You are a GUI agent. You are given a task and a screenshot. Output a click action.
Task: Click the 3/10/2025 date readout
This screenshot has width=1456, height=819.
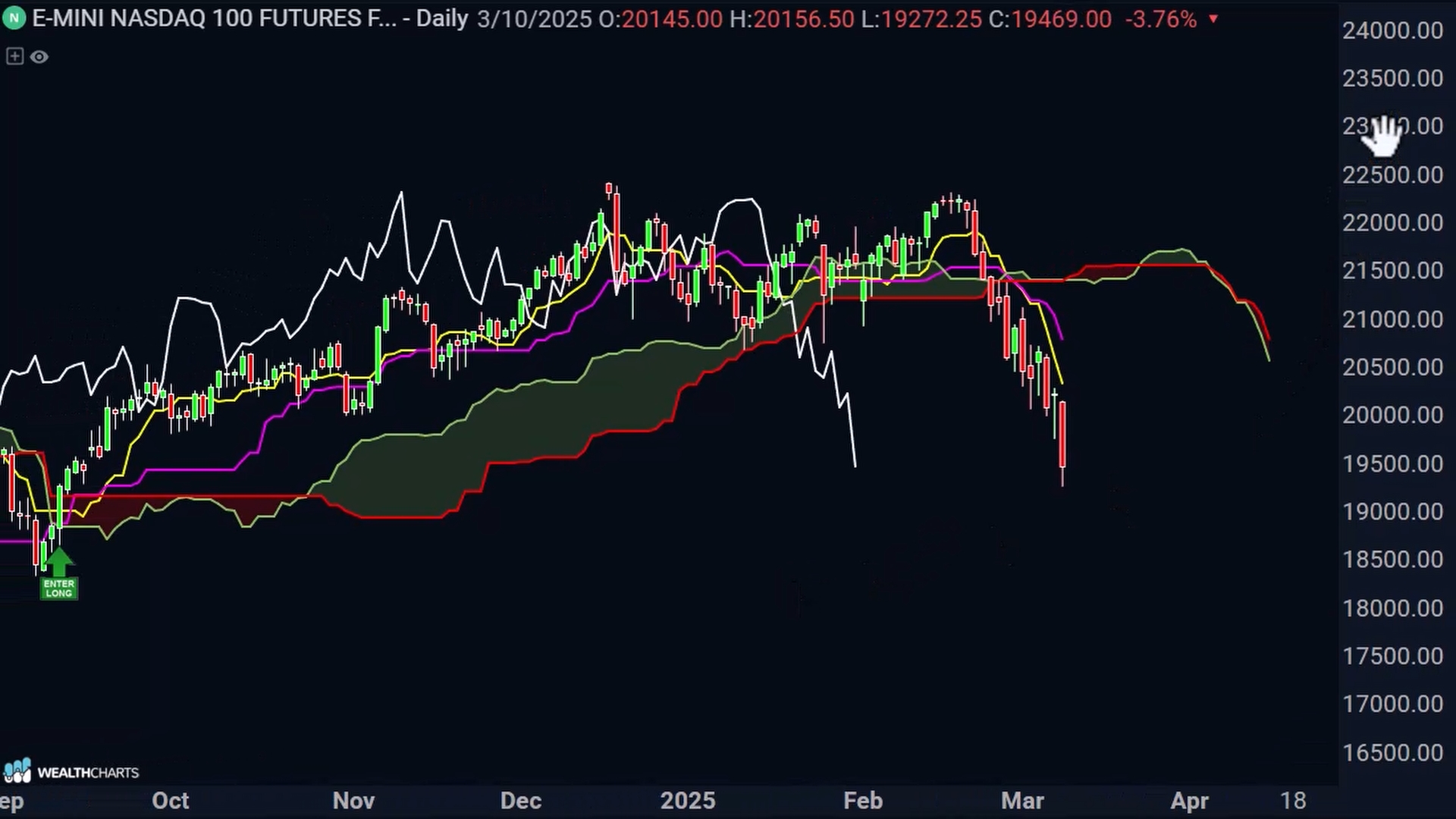click(535, 19)
